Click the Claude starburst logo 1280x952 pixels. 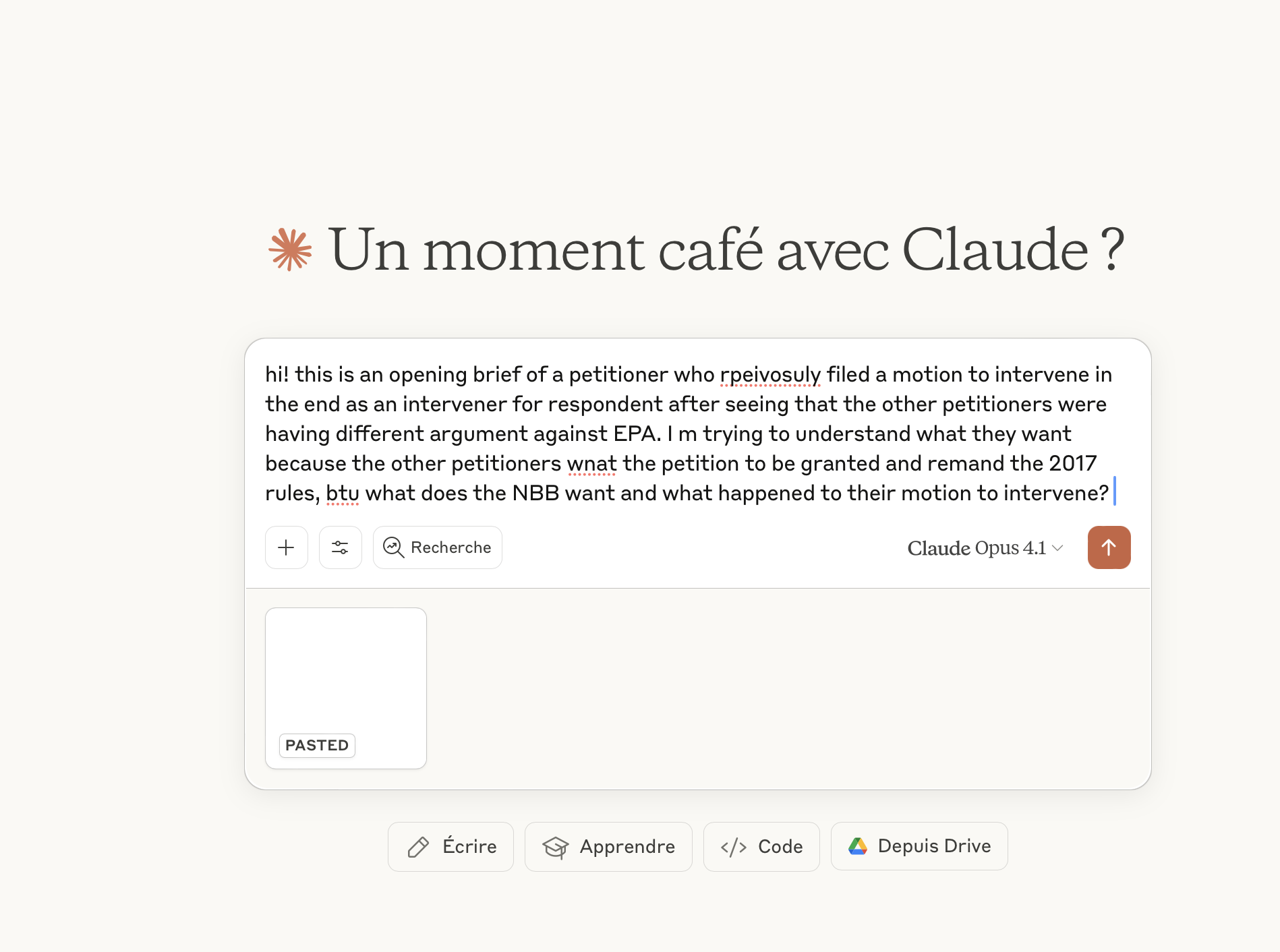[291, 250]
